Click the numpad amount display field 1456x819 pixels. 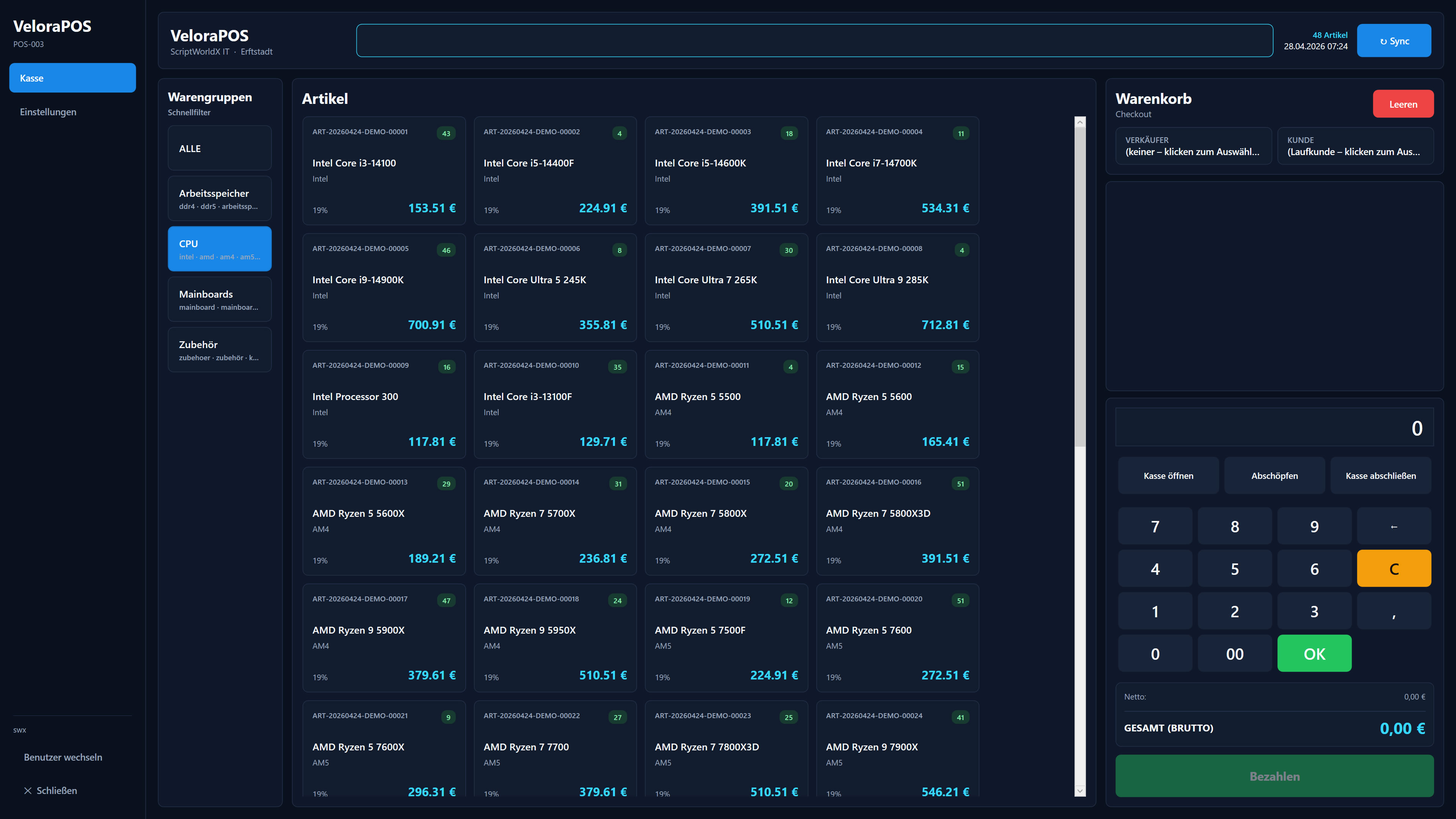click(1274, 427)
